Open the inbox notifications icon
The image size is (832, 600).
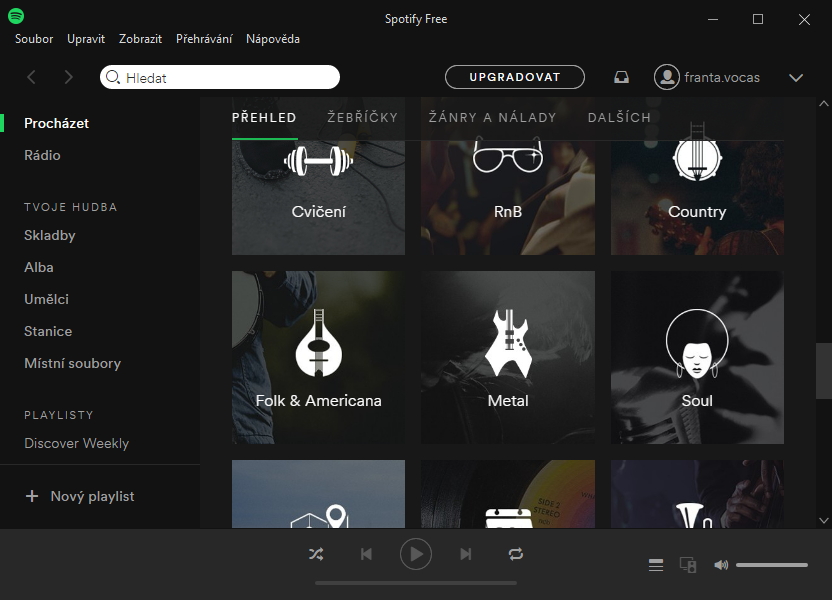[621, 77]
